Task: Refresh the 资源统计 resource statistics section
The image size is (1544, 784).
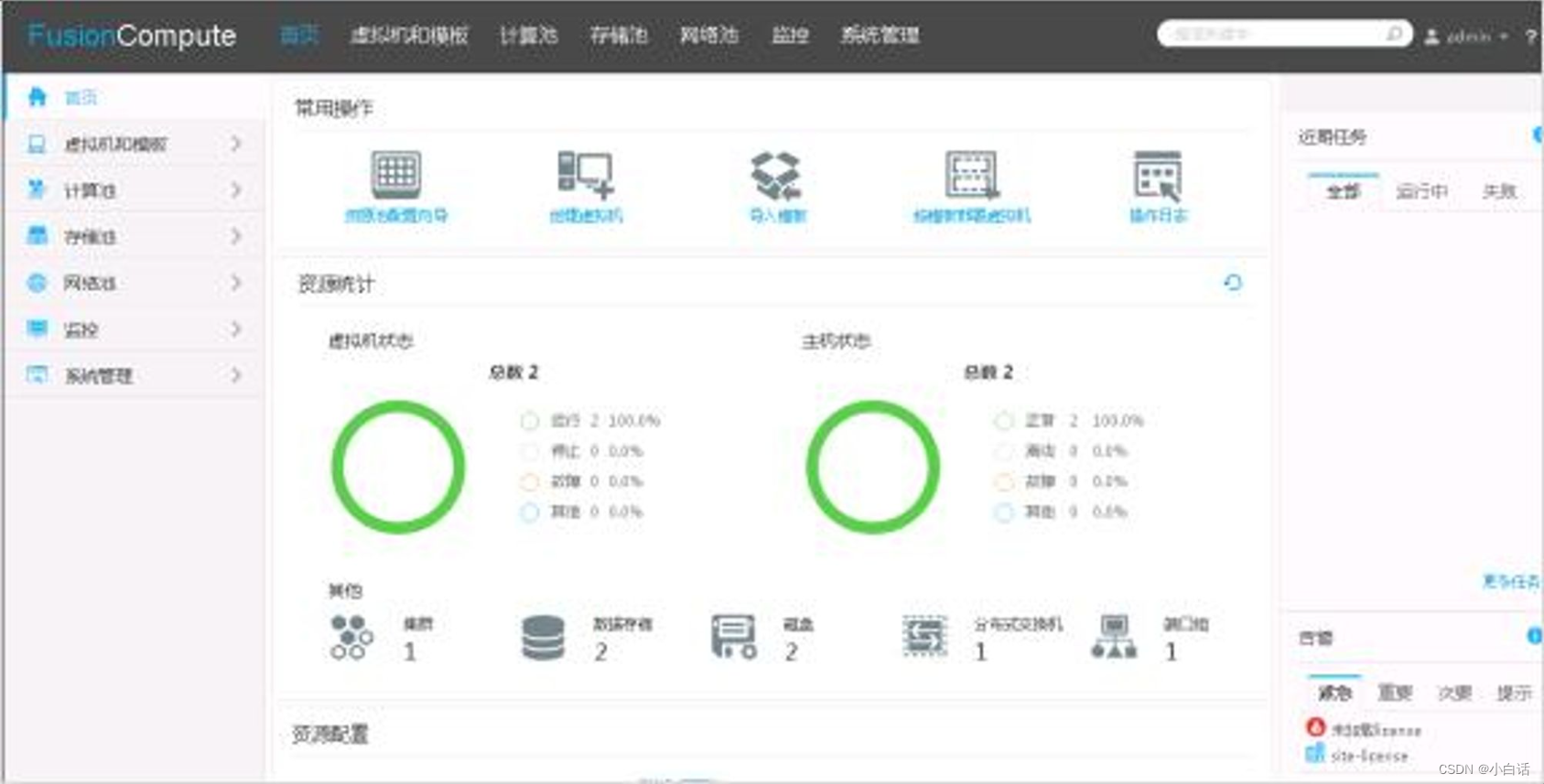Action: pyautogui.click(x=1233, y=283)
